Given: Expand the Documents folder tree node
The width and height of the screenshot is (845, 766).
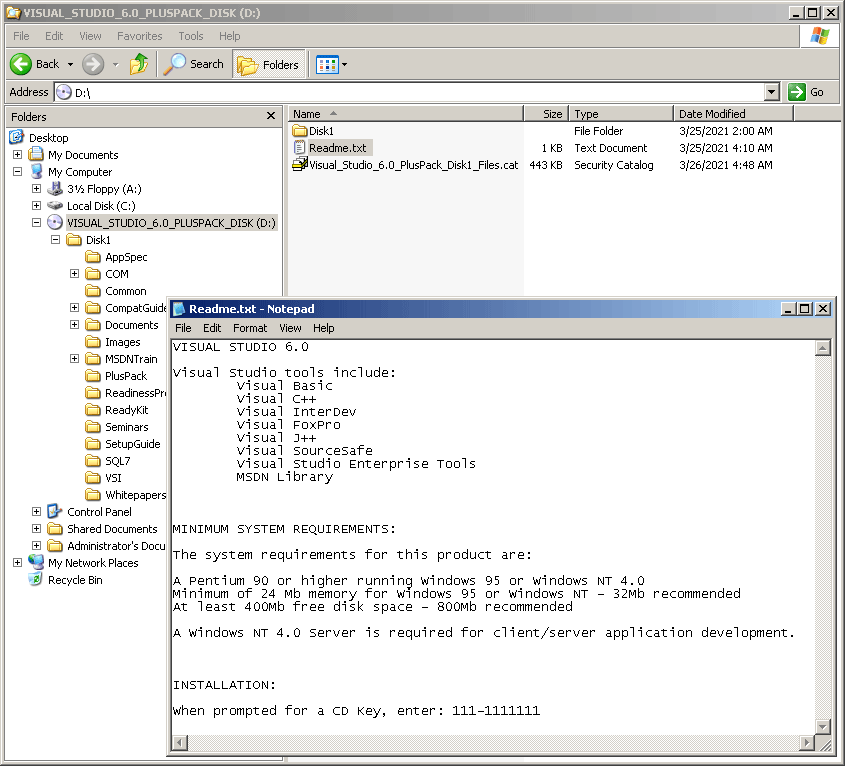Looking at the screenshot, I should (x=74, y=325).
